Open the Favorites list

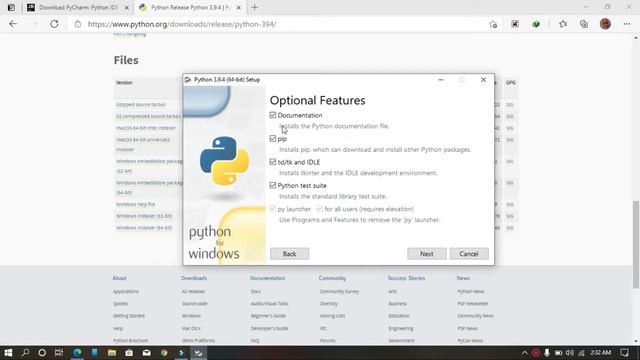[x=563, y=24]
